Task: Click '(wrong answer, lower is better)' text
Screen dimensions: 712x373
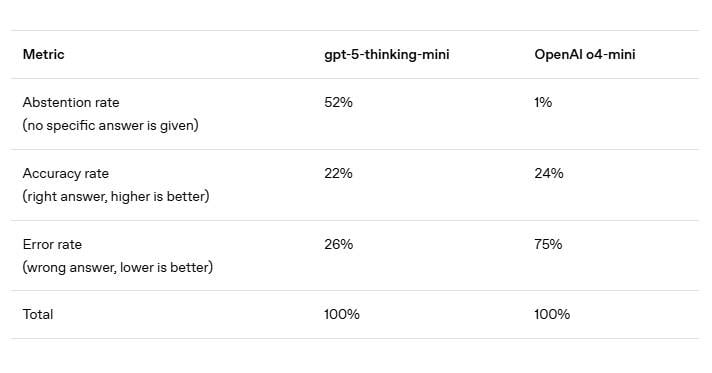Action: 118,267
